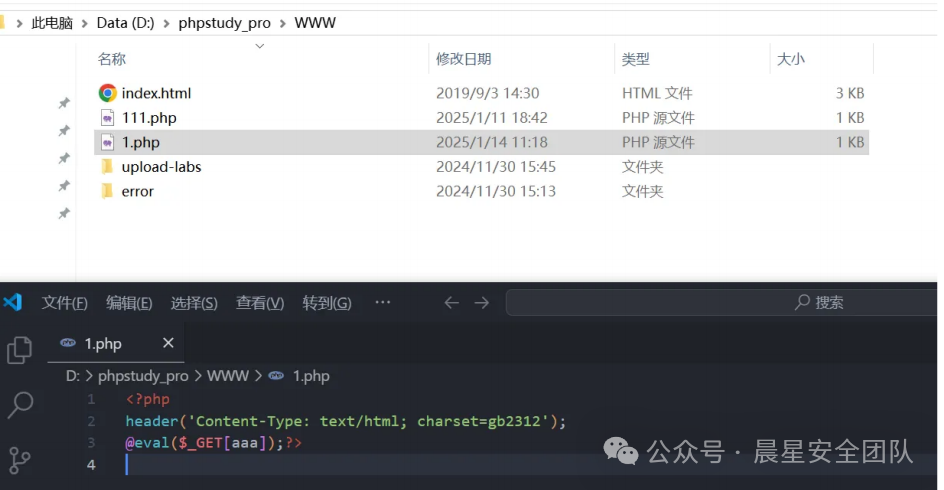The height and width of the screenshot is (490, 944).
Task: Open the 文件(F) menu
Action: (65, 303)
